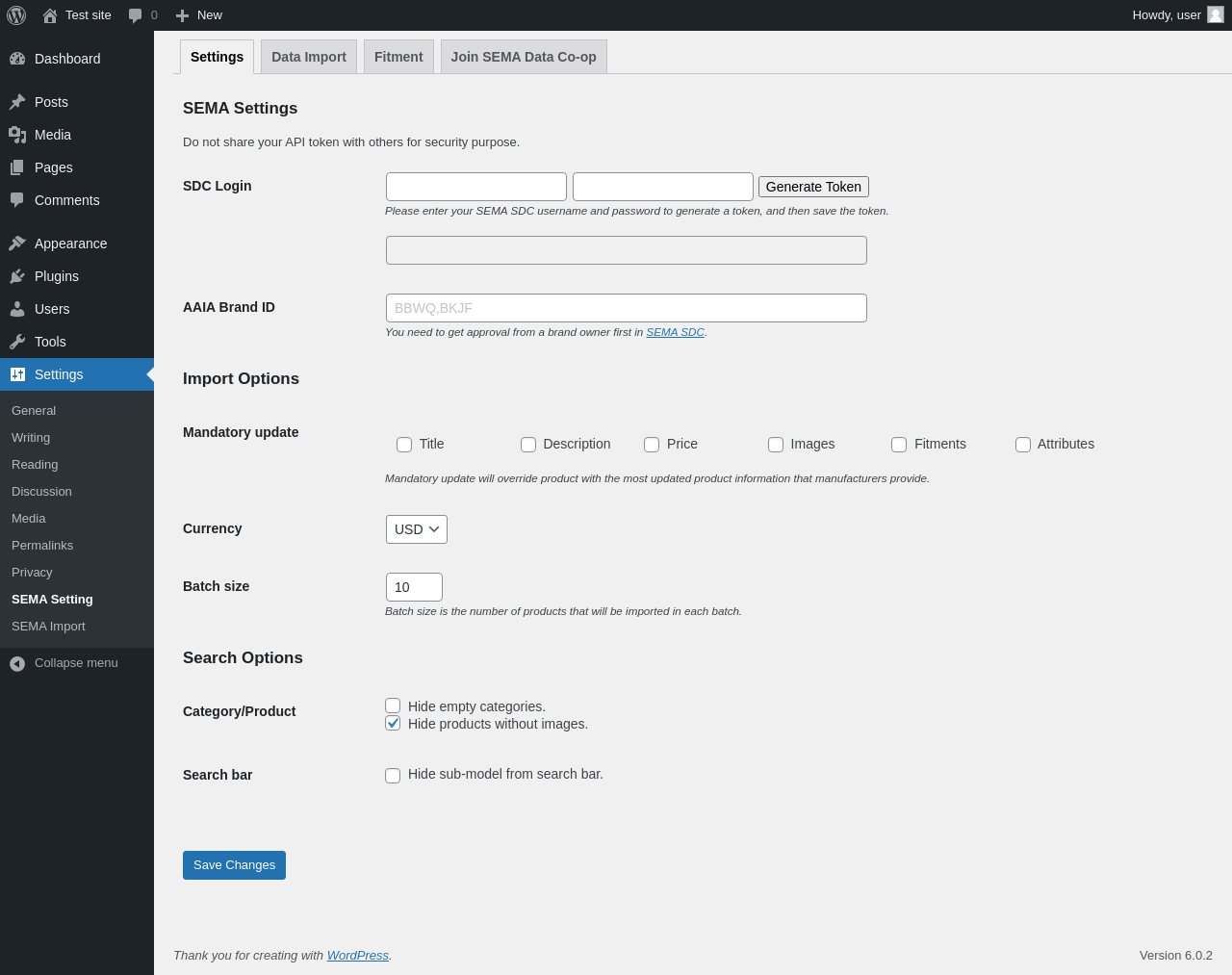Switch to the Data Import tab

click(x=309, y=57)
